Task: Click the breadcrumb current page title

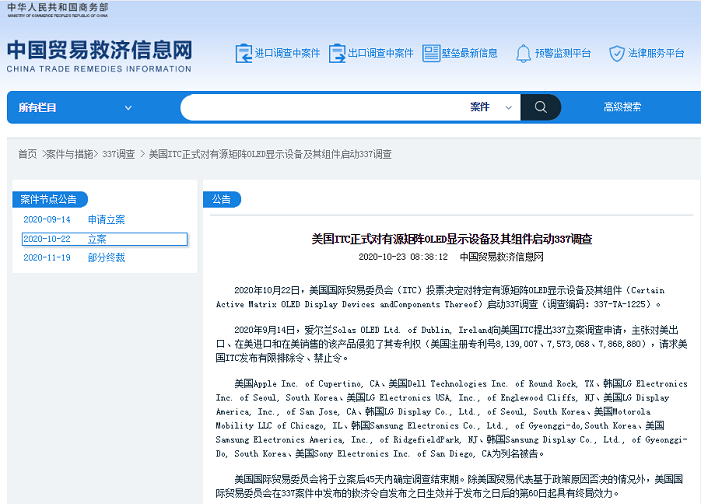Action: click(270, 154)
